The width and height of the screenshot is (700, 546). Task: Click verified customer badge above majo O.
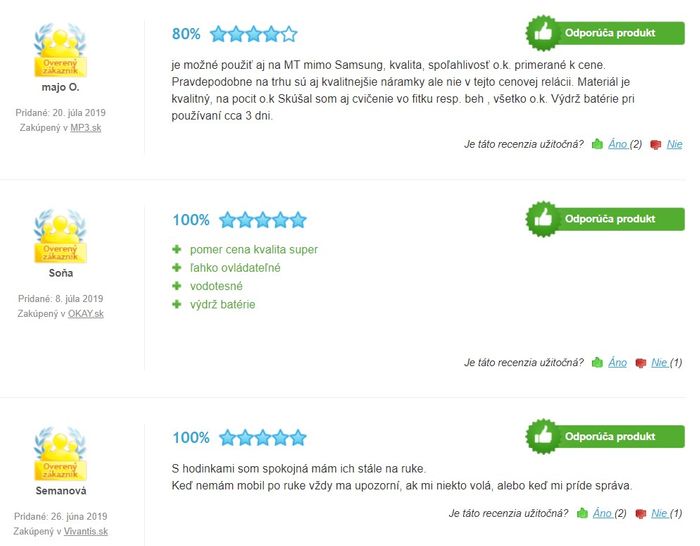click(x=60, y=50)
